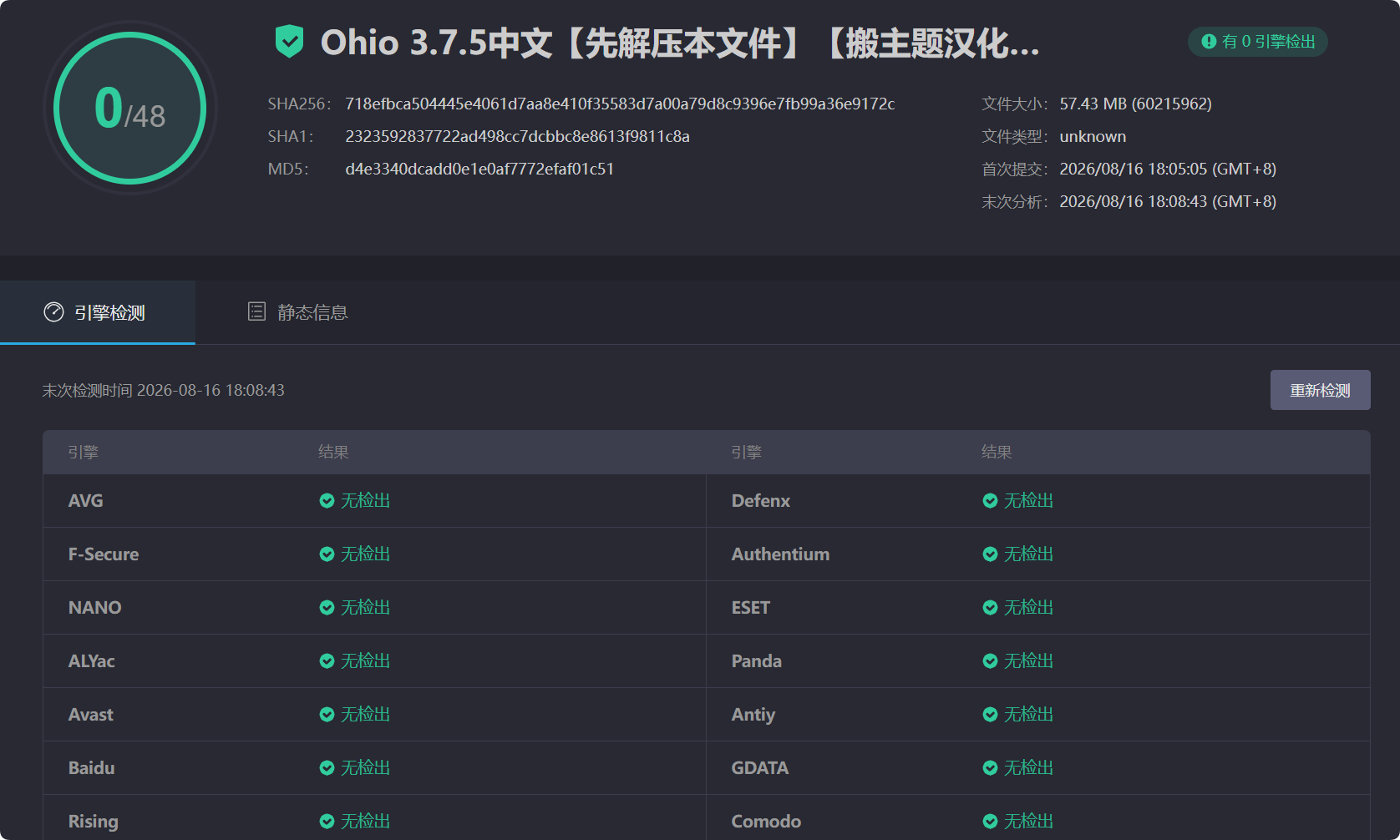
Task: Click the Comodo engine name
Action: 767,821
